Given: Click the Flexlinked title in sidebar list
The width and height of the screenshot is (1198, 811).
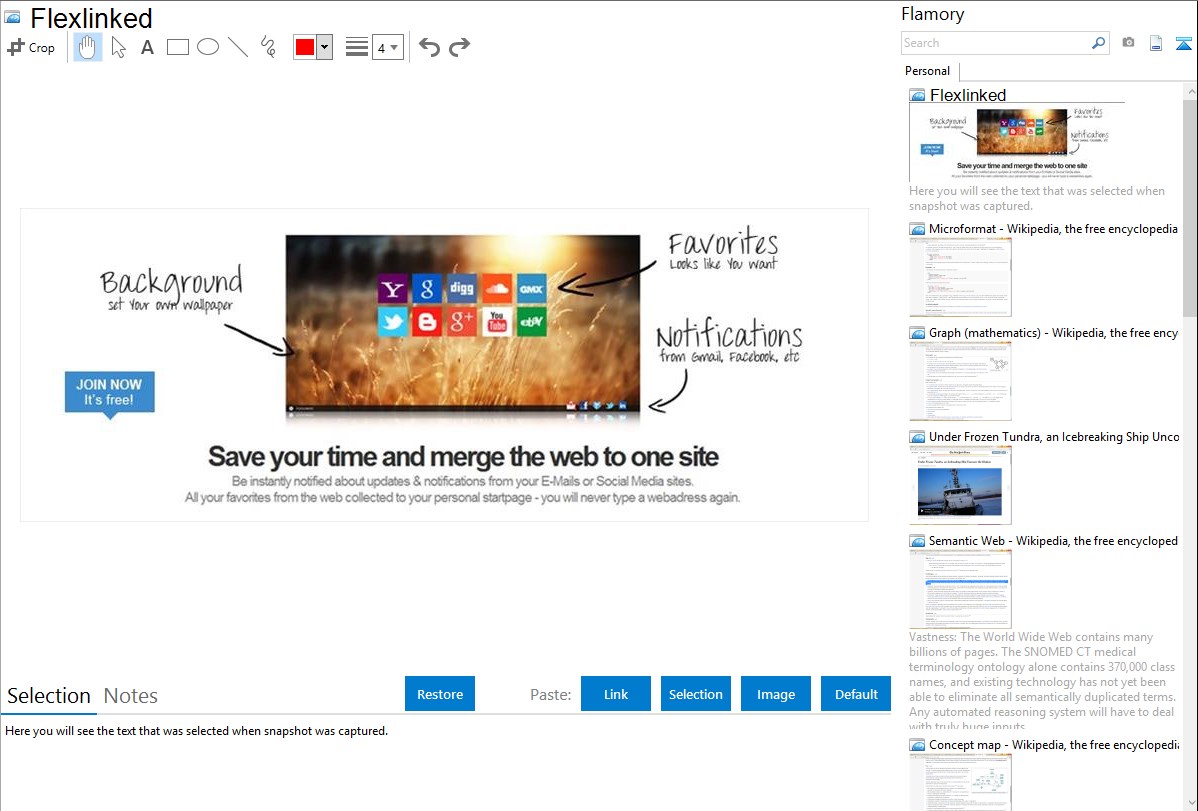Looking at the screenshot, I should pos(968,96).
